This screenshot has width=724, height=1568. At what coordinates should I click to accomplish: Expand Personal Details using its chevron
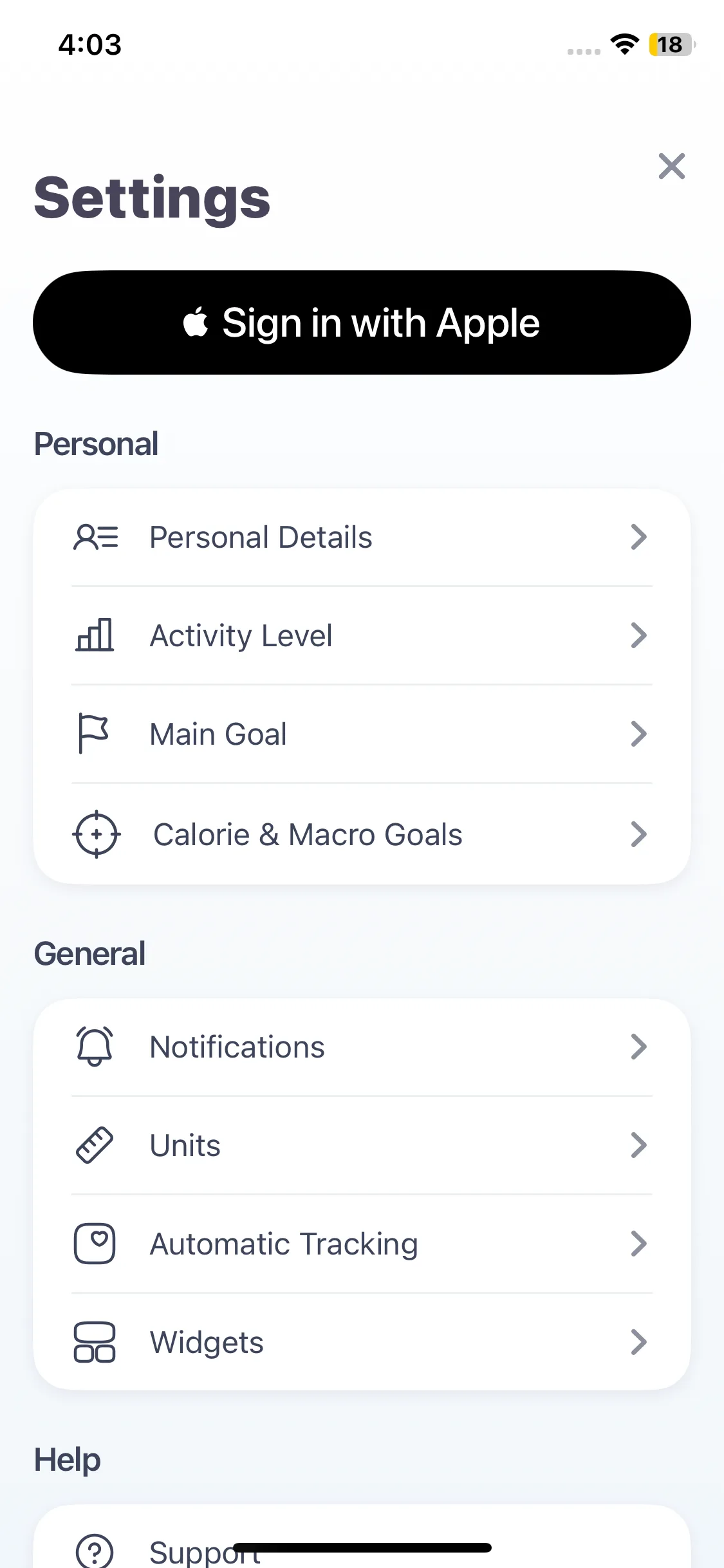[x=638, y=537]
